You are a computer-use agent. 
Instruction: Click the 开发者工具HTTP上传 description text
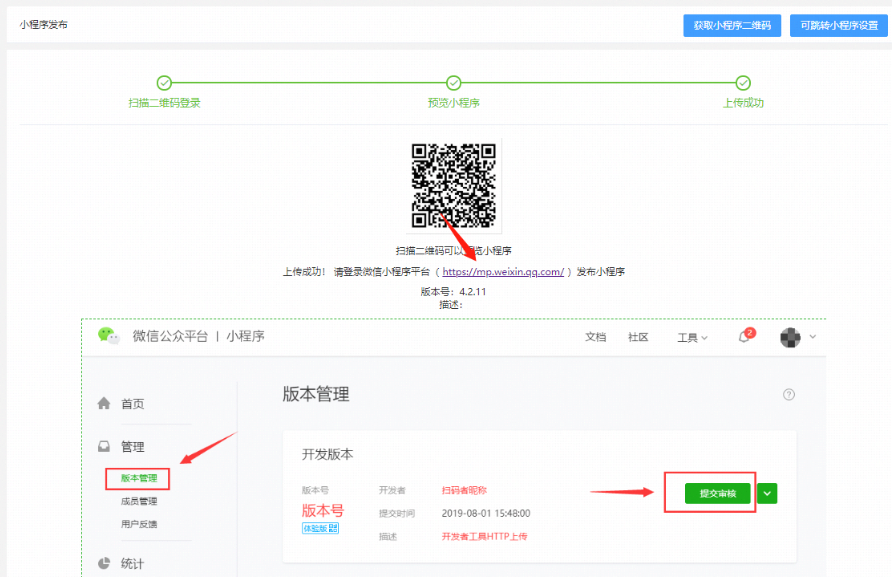point(484,537)
